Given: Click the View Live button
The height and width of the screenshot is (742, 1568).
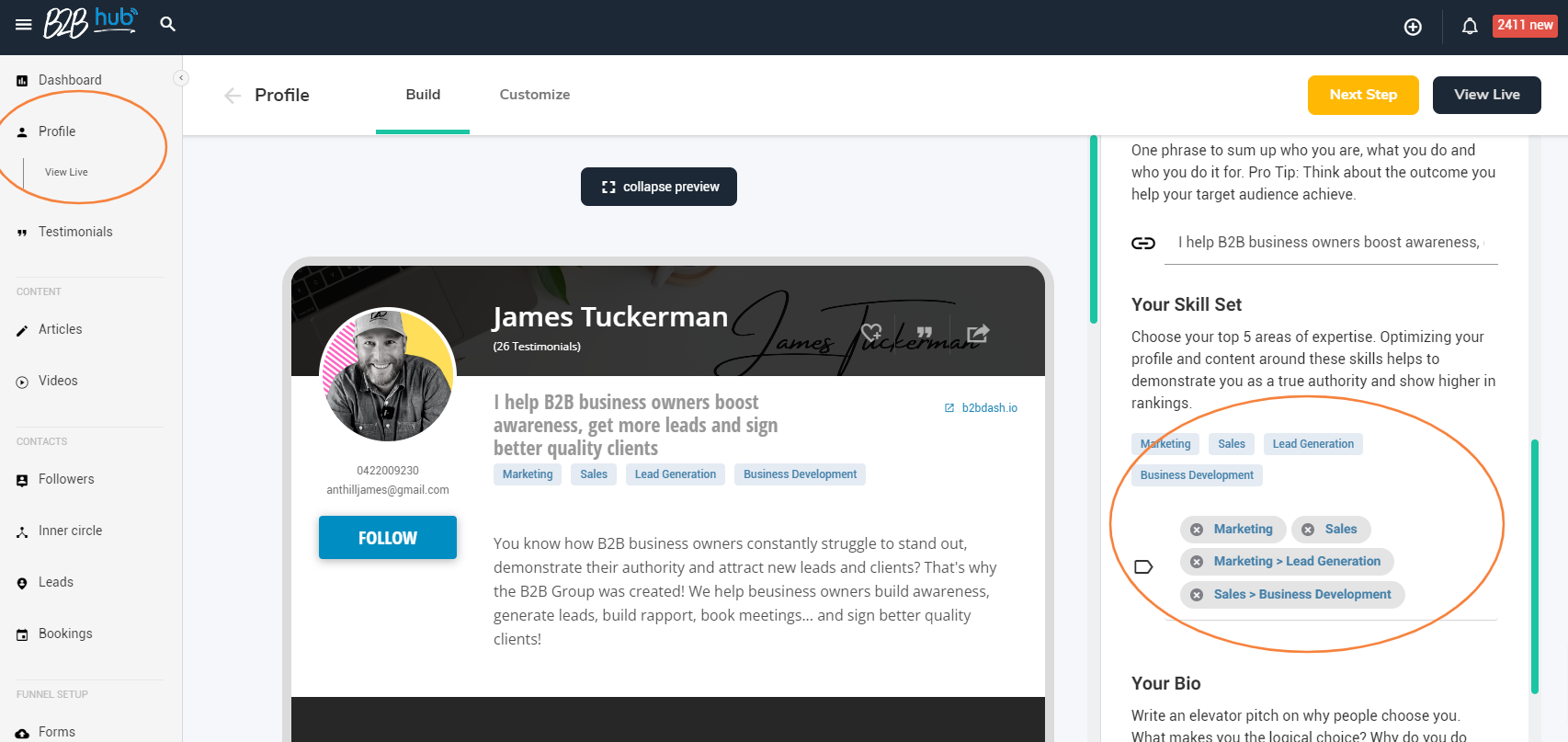Looking at the screenshot, I should [x=1487, y=95].
